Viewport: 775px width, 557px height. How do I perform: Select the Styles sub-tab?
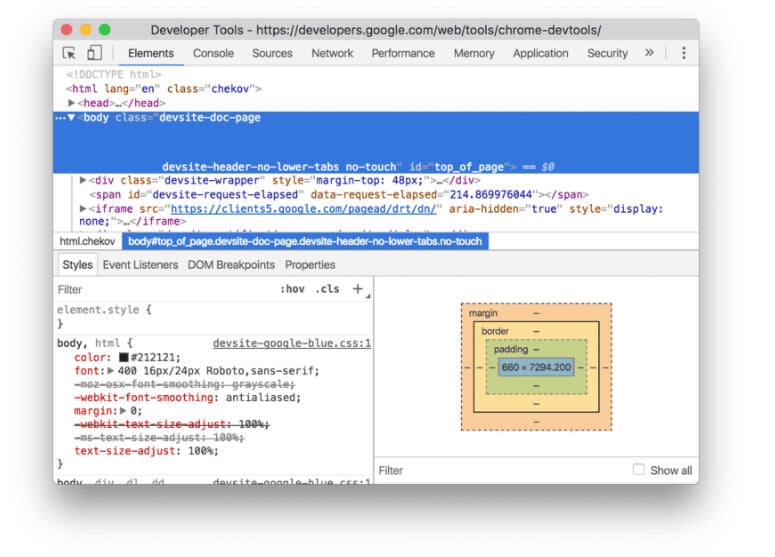point(78,265)
